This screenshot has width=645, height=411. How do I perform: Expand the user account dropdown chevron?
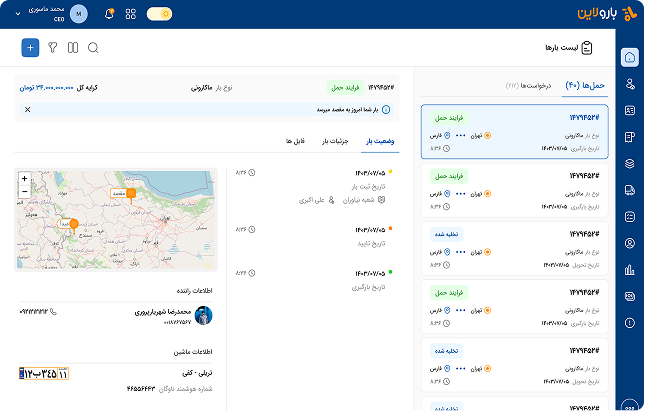point(18,14)
